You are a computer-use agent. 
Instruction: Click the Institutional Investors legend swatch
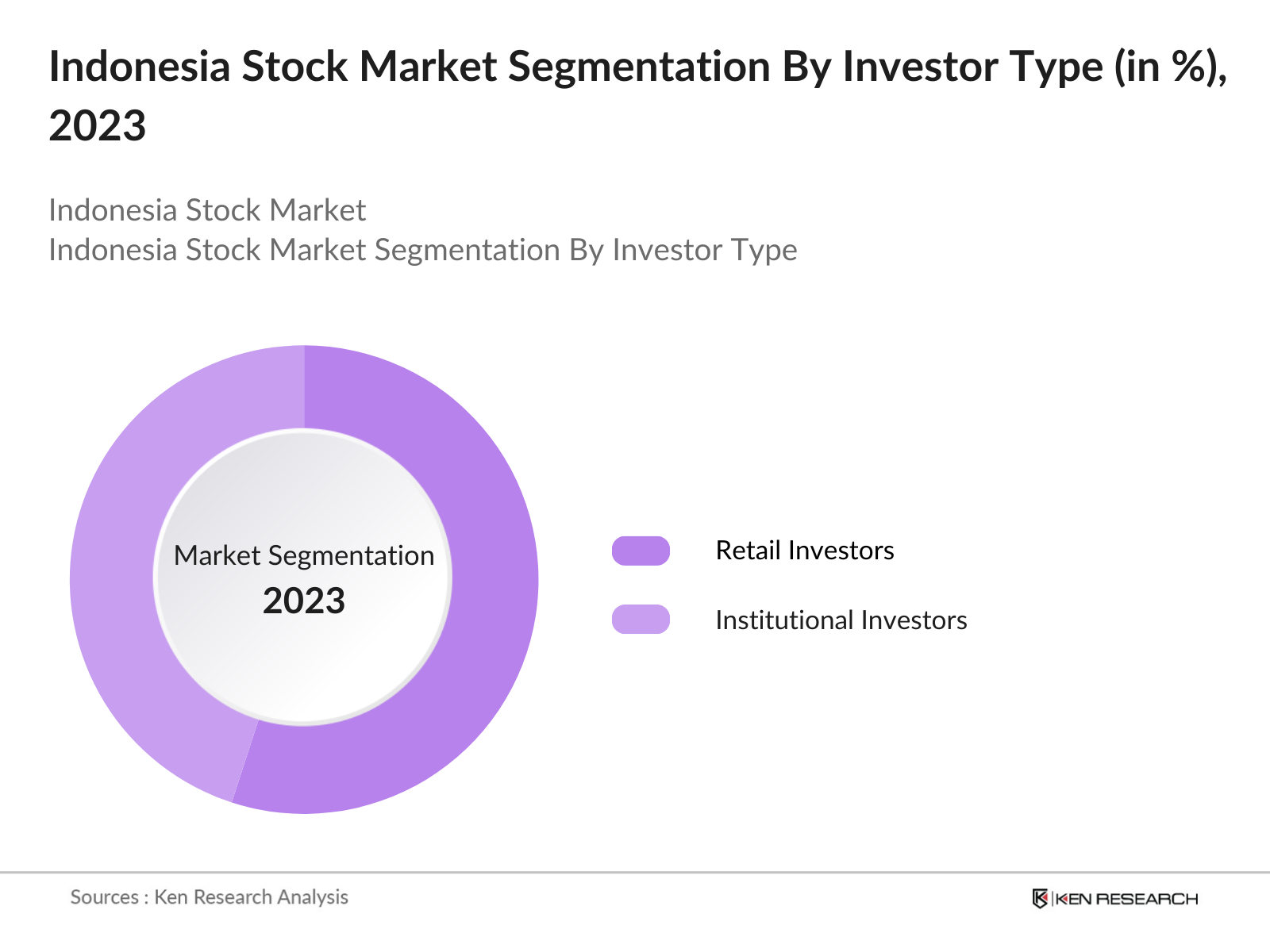pyautogui.click(x=641, y=620)
